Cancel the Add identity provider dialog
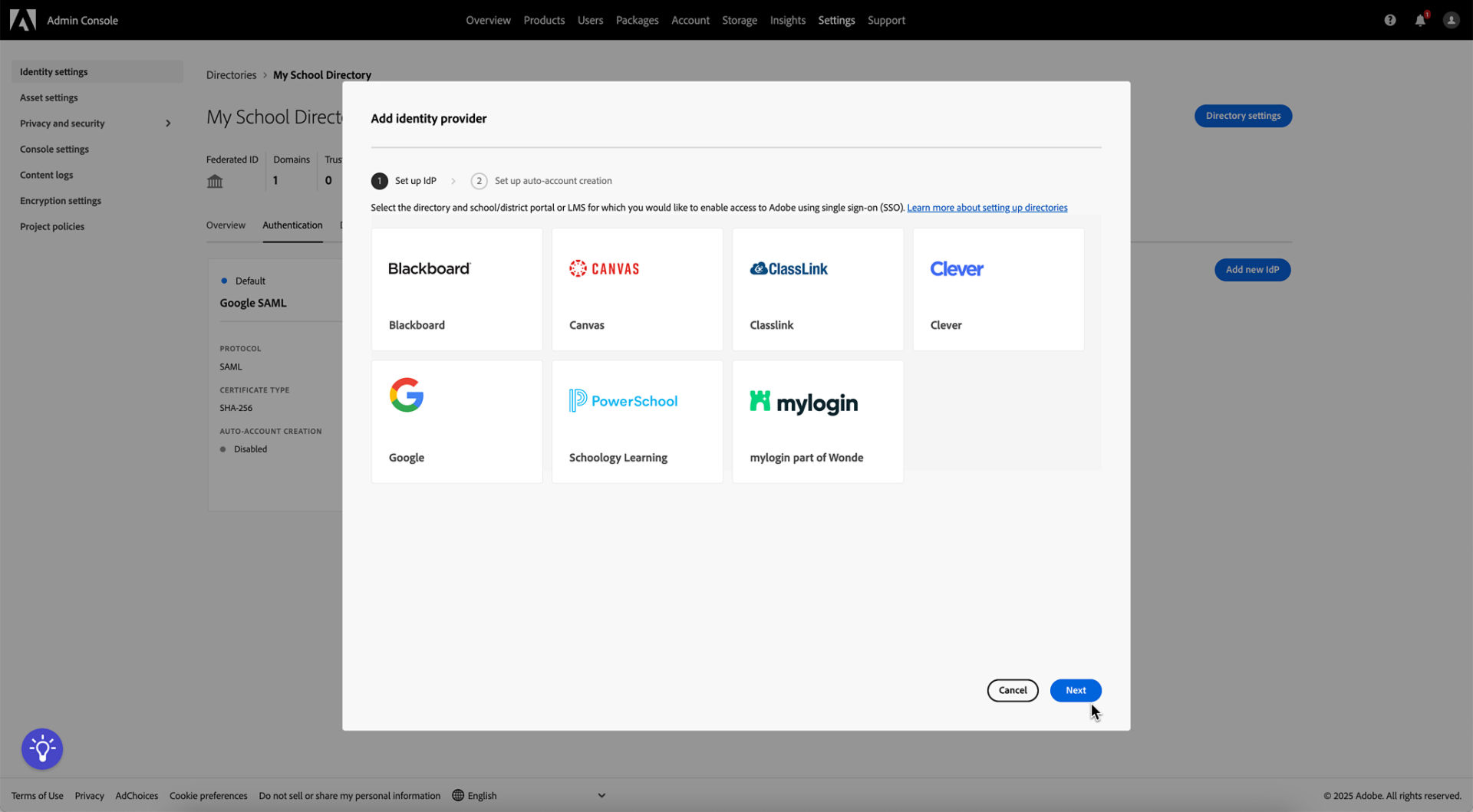This screenshot has height=812, width=1473. (x=1012, y=690)
